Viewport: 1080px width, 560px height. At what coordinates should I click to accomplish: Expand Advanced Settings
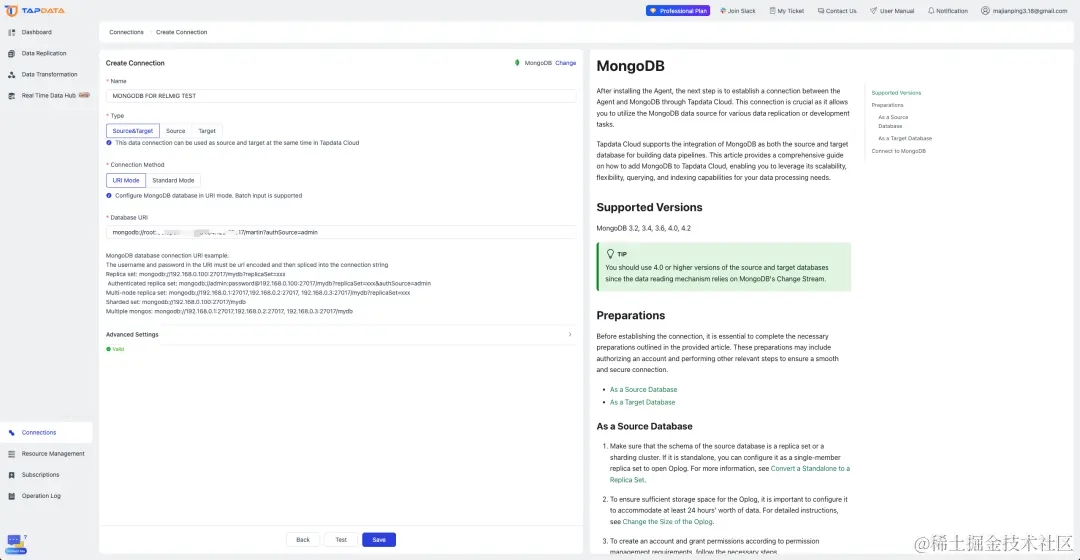340,335
